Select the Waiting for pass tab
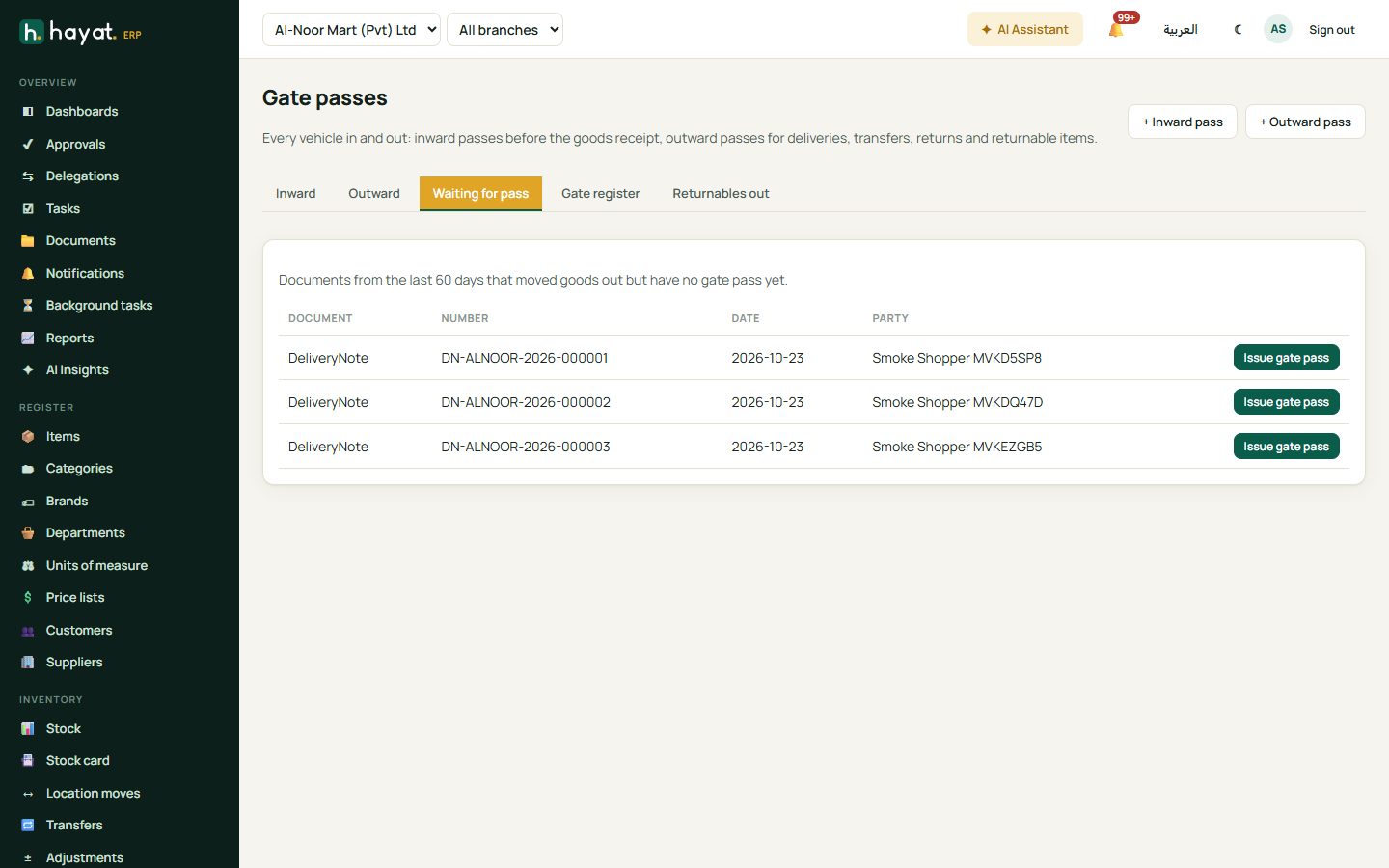Screen dimensions: 1389x868 [x=480, y=193]
